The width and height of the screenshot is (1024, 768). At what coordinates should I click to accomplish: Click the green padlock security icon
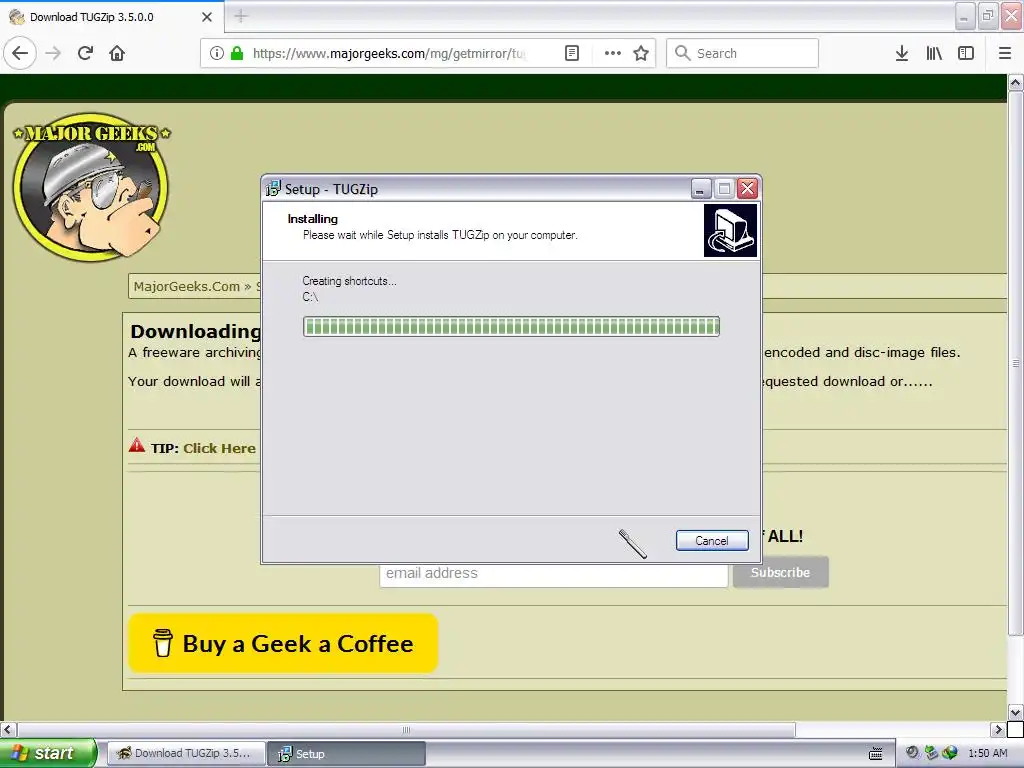pos(237,53)
